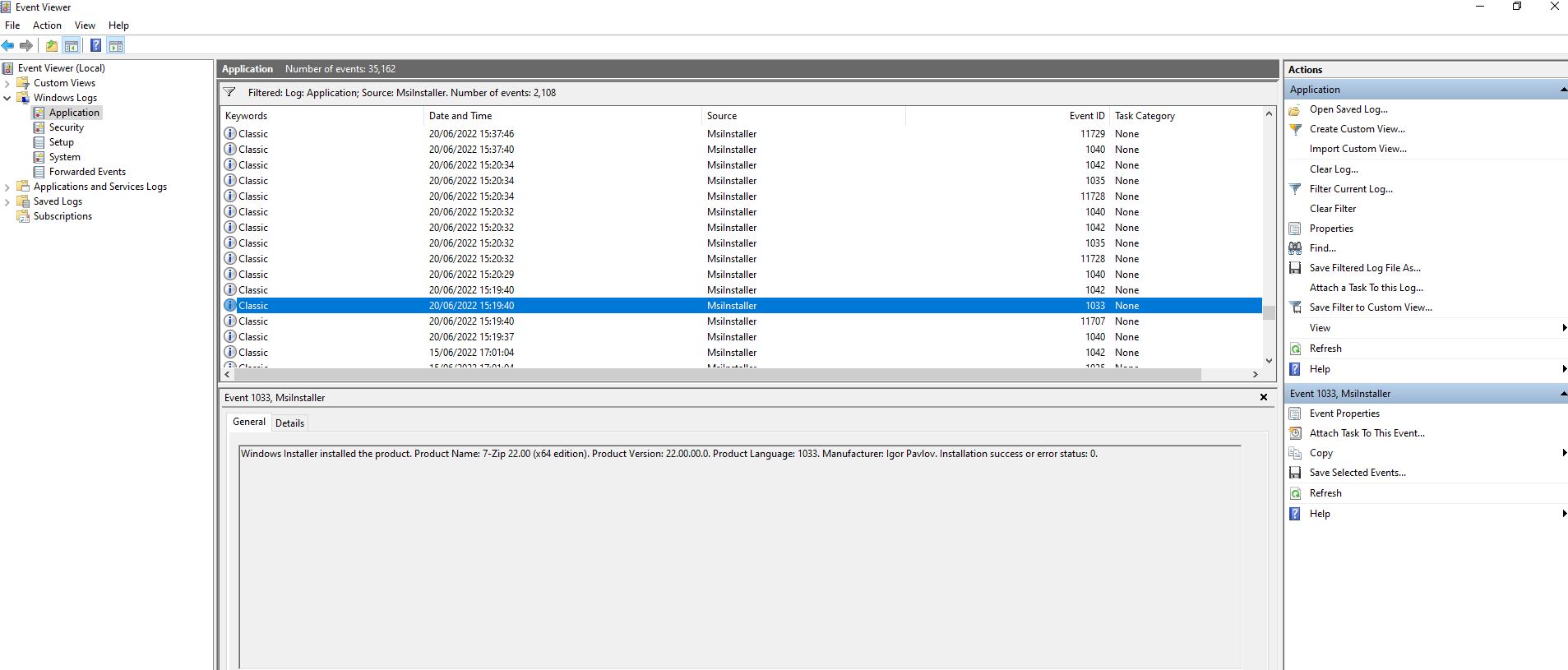
Task: Expand Applications and Services Logs node
Action: [x=7, y=187]
